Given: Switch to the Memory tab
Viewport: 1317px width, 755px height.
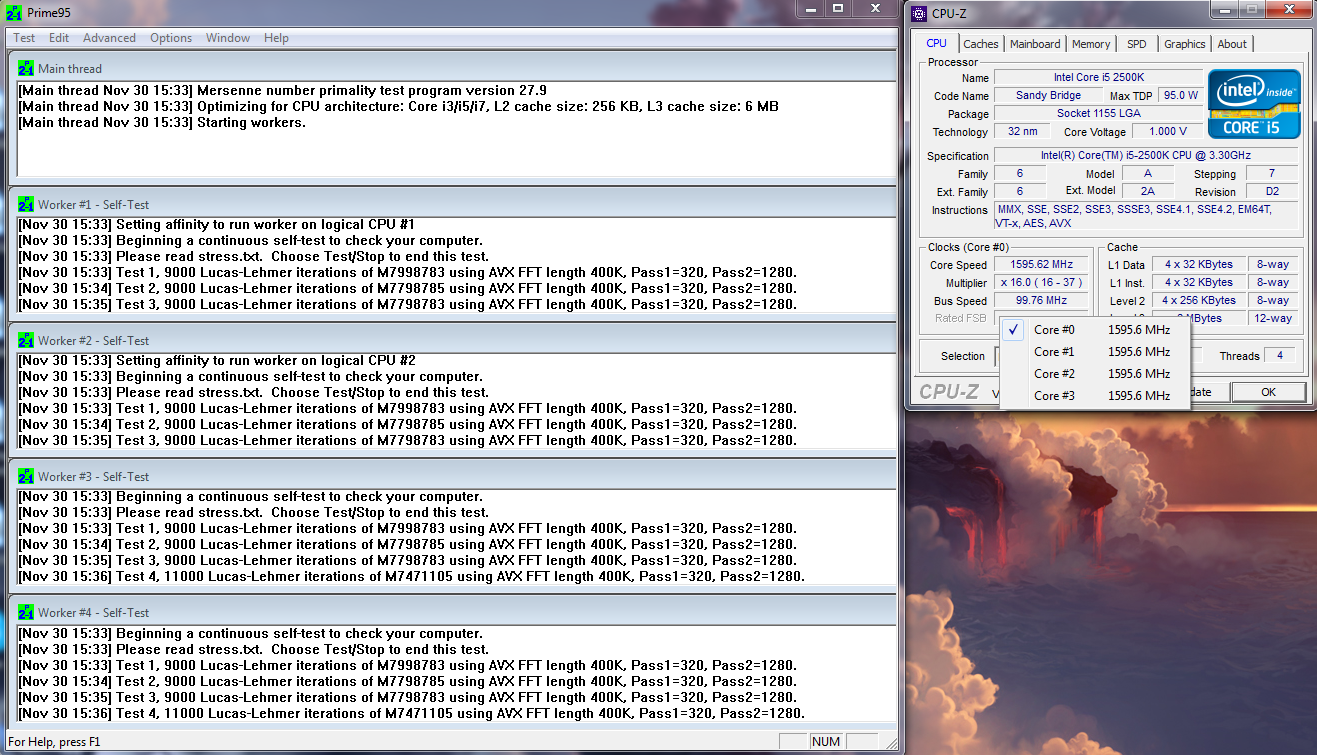Looking at the screenshot, I should [x=1091, y=44].
